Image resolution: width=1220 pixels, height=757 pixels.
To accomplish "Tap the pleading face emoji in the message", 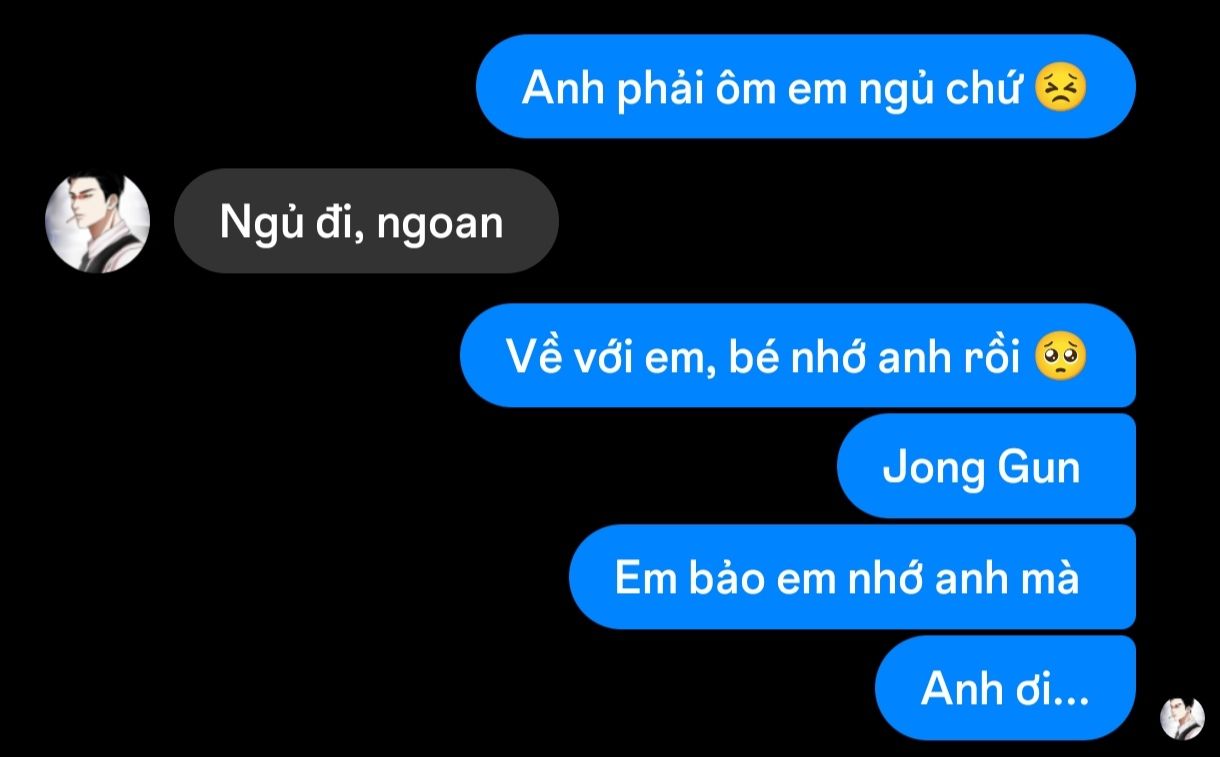I will pyautogui.click(x=1061, y=357).
